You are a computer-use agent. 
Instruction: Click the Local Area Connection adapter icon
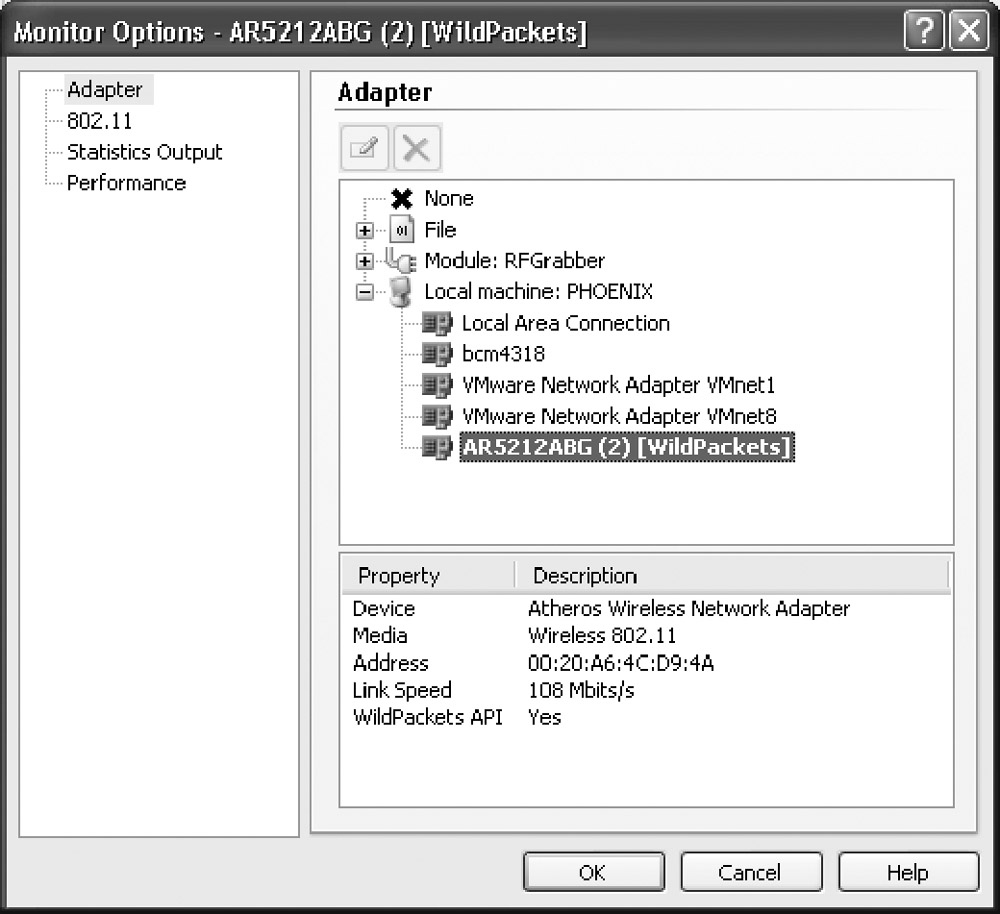click(x=437, y=323)
